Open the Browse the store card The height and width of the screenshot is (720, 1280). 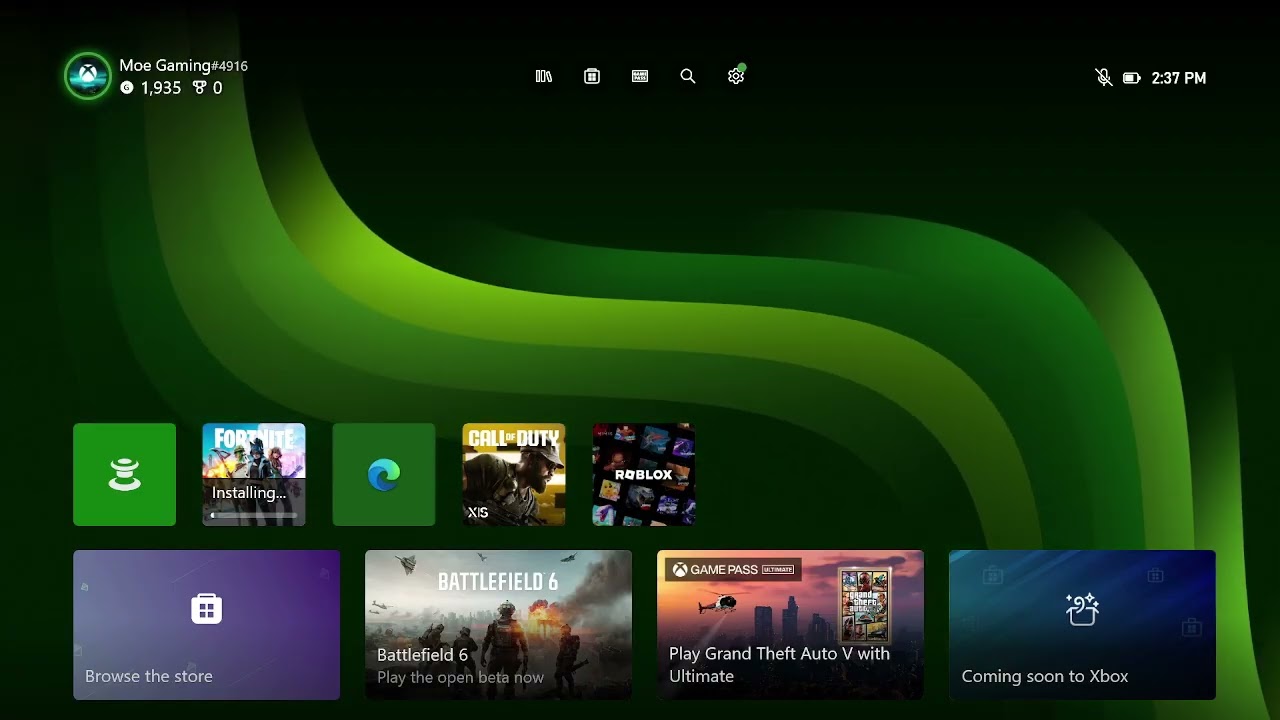click(x=207, y=625)
